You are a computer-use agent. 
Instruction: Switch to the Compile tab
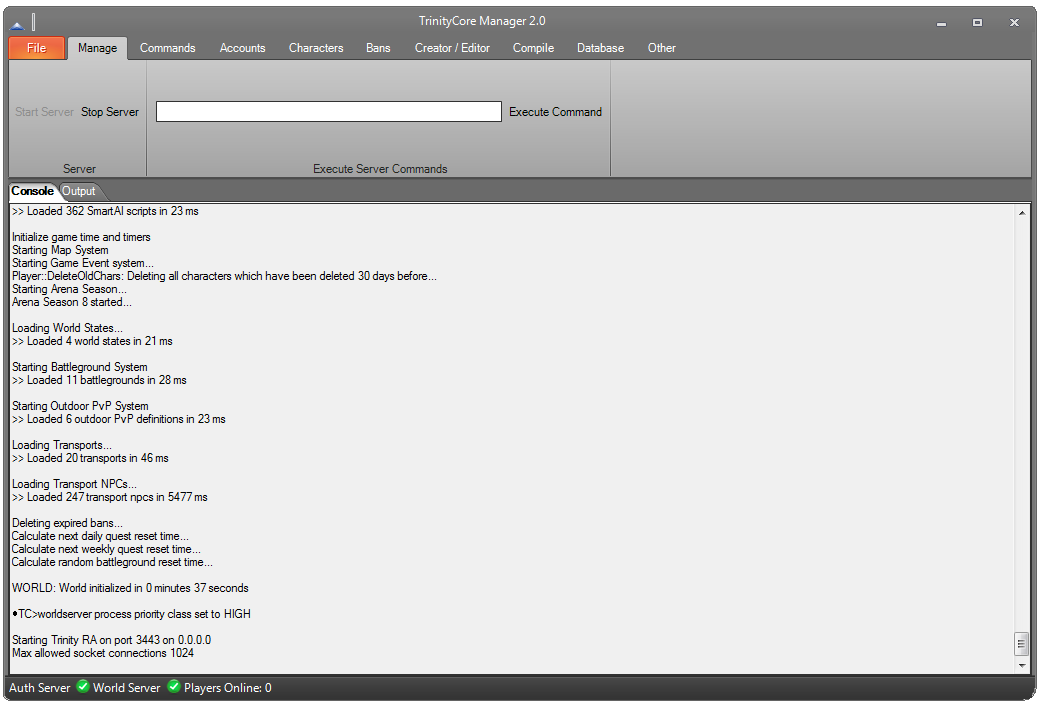[533, 48]
